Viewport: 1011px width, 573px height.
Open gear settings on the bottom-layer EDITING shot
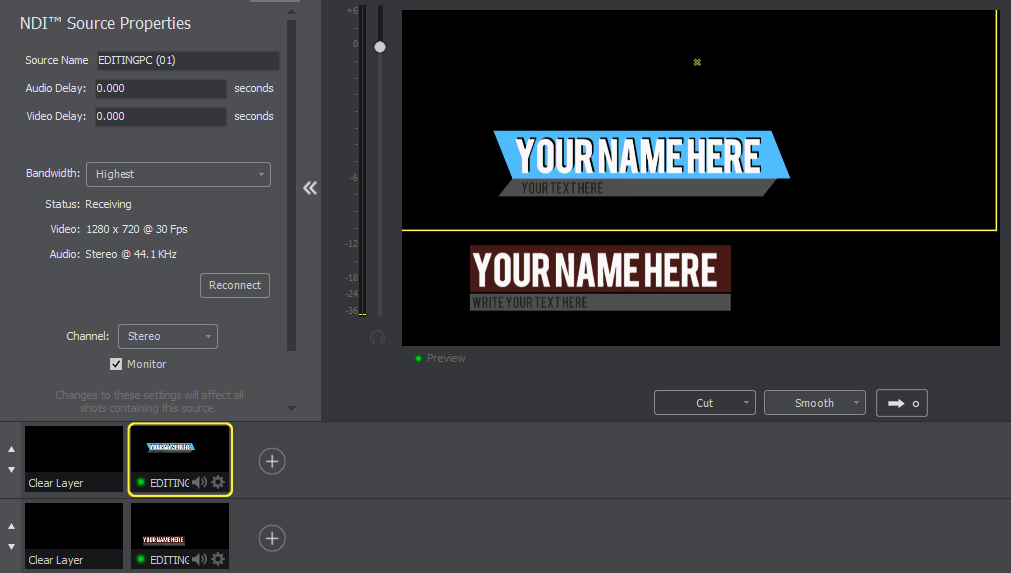tap(218, 560)
